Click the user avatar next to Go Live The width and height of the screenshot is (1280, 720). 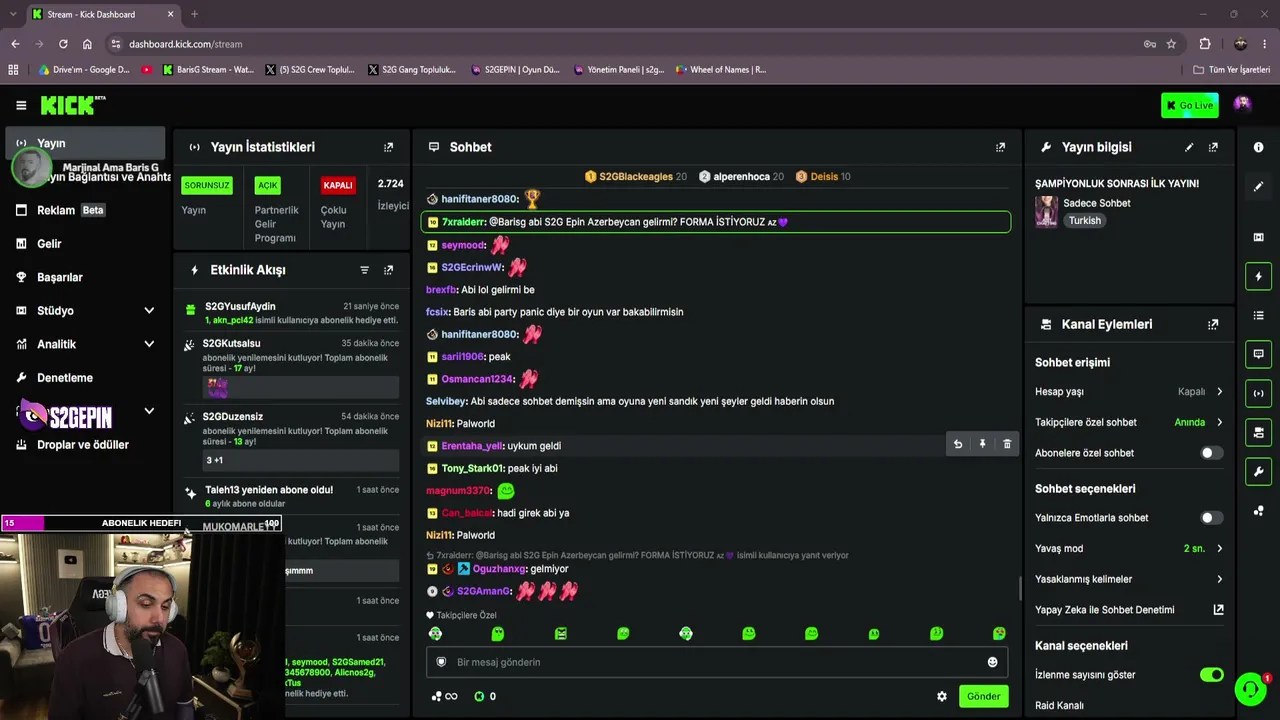pyautogui.click(x=1242, y=104)
